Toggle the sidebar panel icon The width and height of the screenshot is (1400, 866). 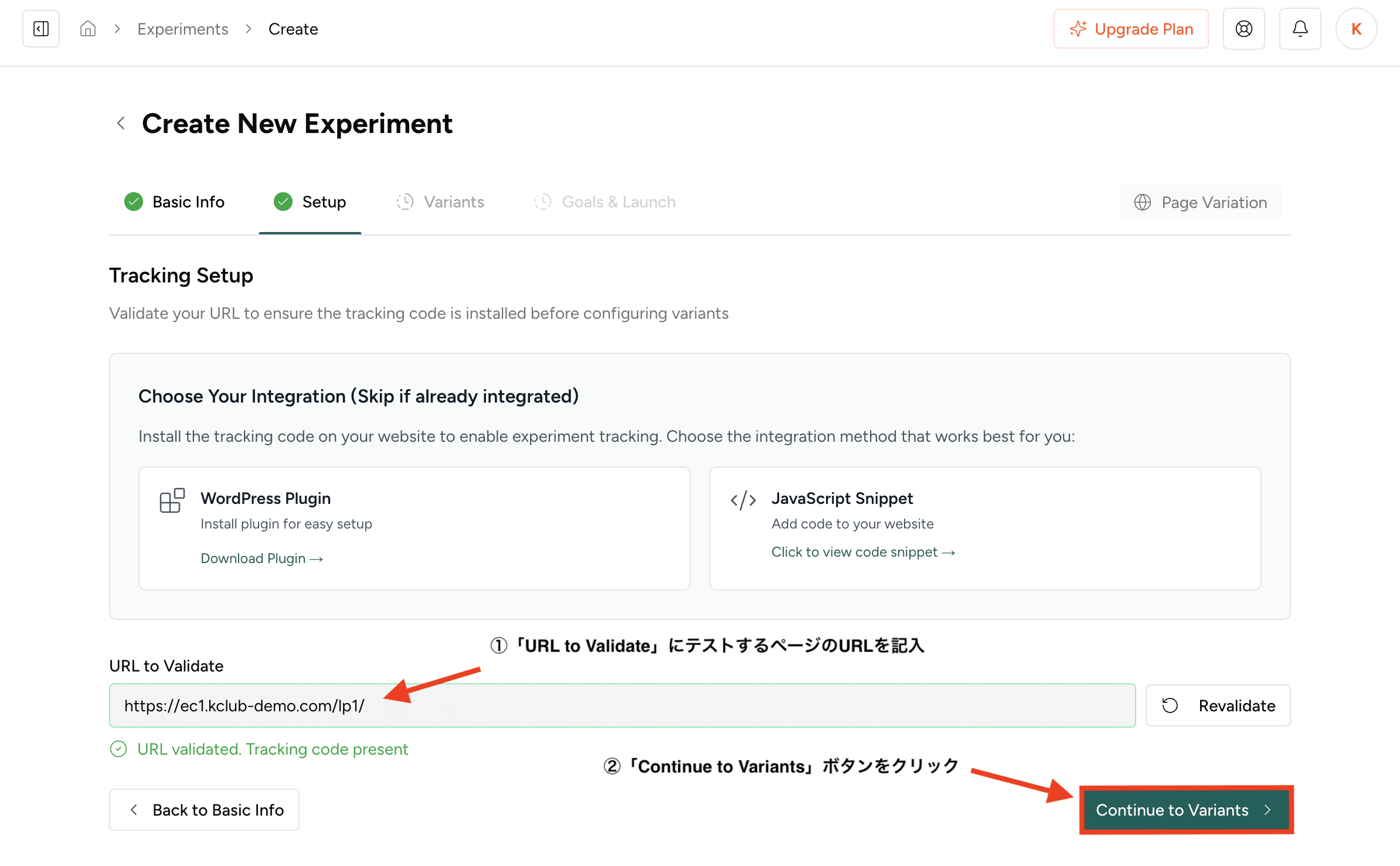[x=41, y=29]
